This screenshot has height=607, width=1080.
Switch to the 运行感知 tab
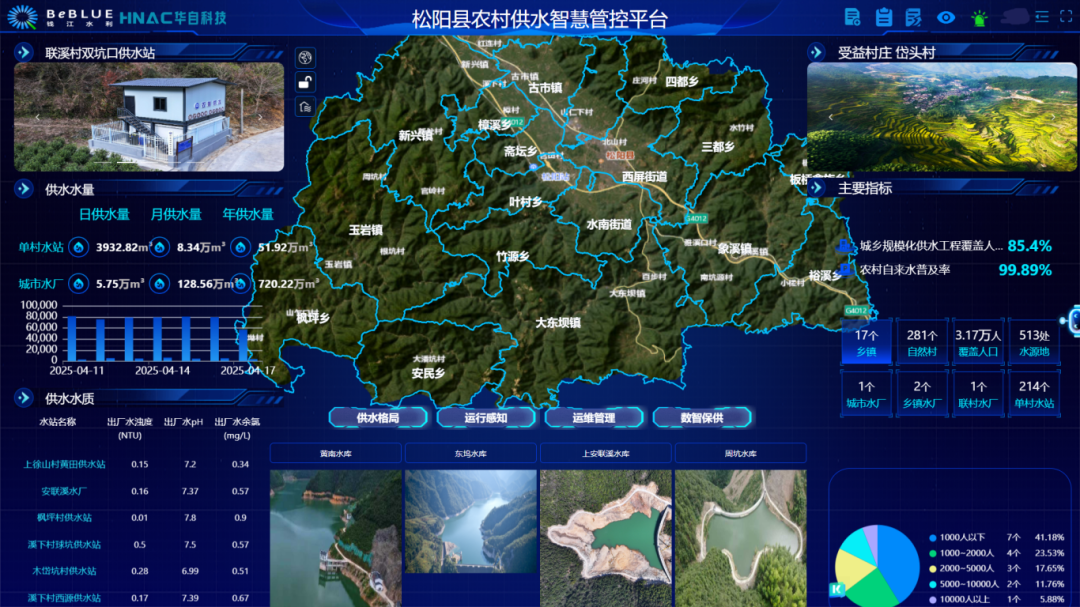tap(486, 418)
